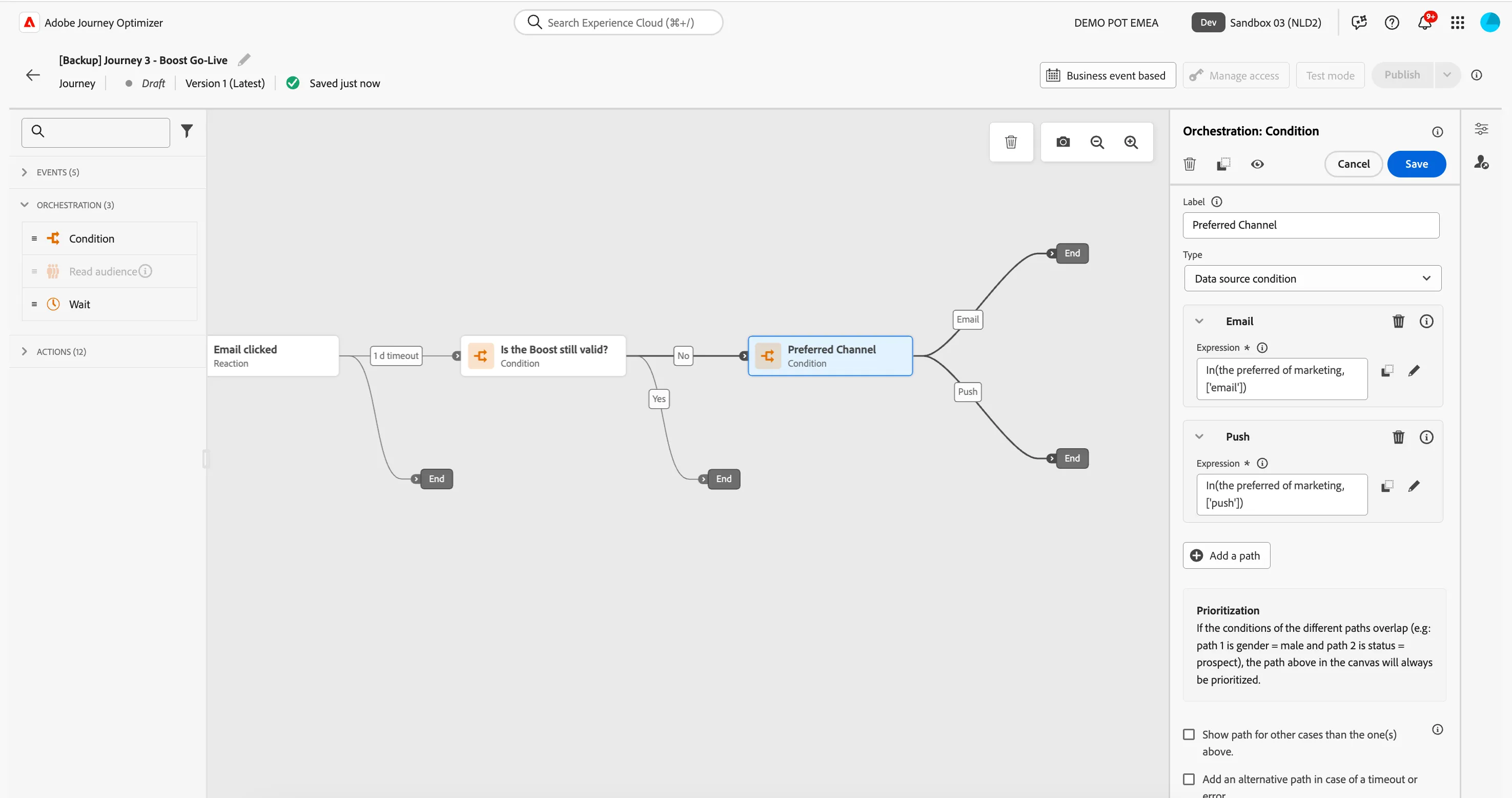The image size is (1512, 798).
Task: Open the user access icon in right rail
Action: (x=1481, y=162)
